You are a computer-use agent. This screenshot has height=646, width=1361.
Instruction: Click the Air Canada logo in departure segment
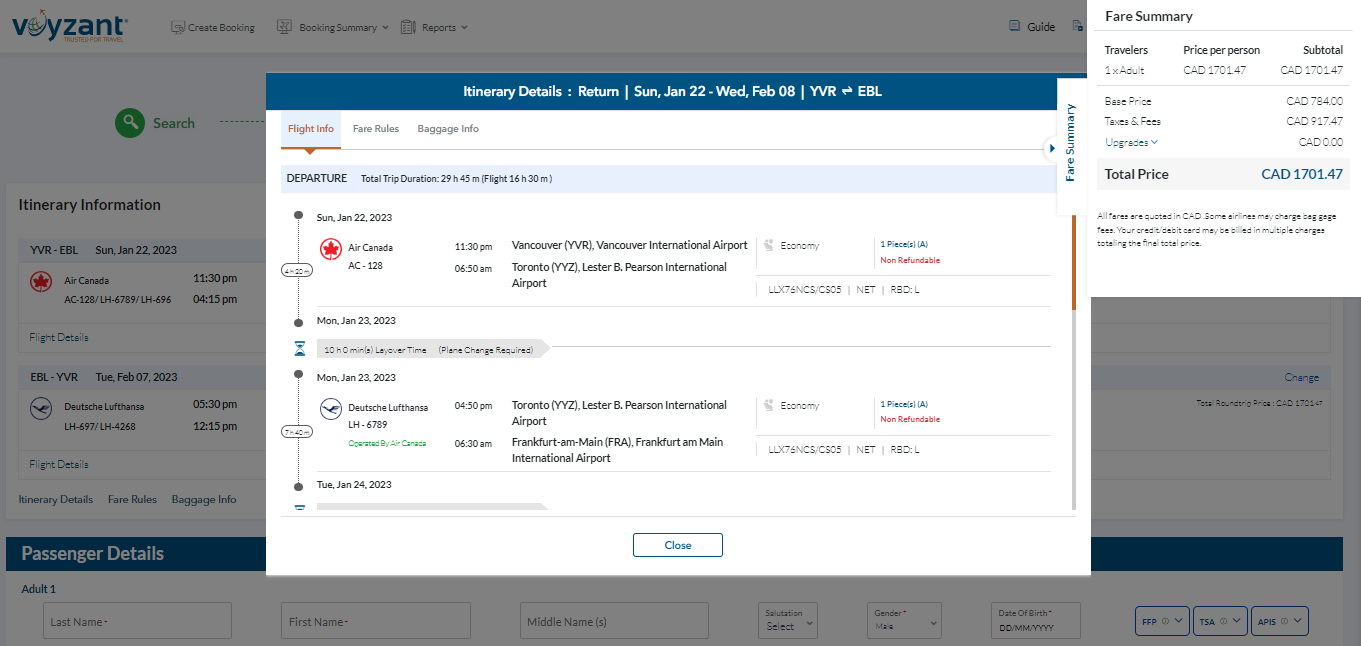tap(331, 249)
